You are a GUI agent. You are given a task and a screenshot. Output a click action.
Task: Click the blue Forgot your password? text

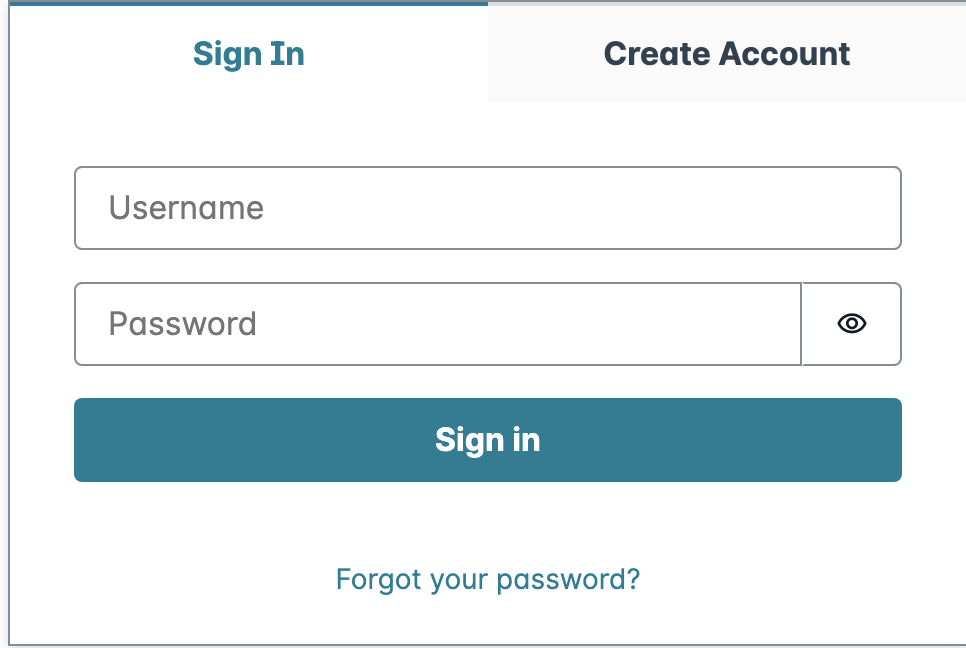pyautogui.click(x=488, y=580)
